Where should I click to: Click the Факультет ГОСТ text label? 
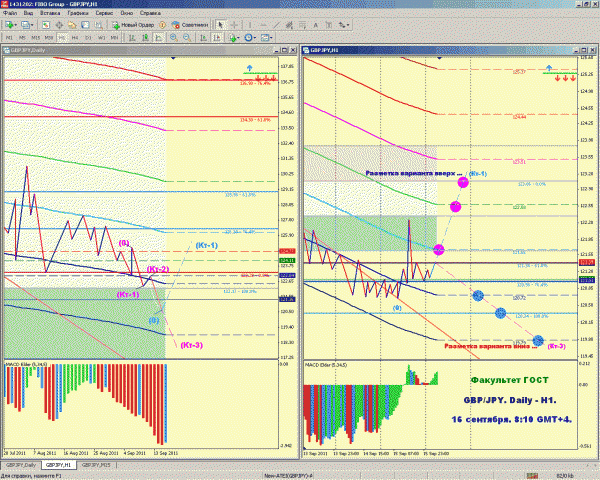tap(509, 380)
